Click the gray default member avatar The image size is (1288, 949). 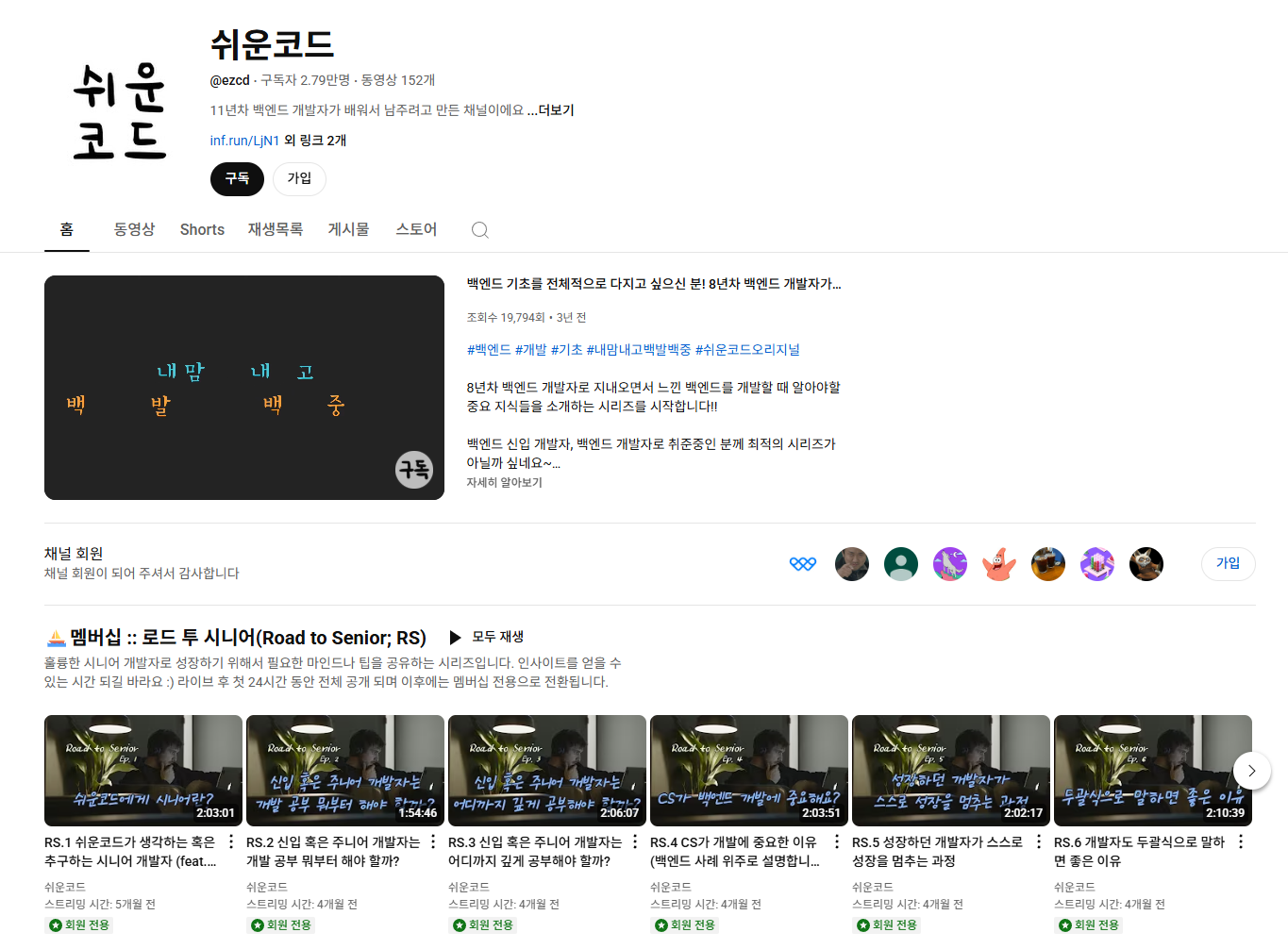click(x=901, y=564)
